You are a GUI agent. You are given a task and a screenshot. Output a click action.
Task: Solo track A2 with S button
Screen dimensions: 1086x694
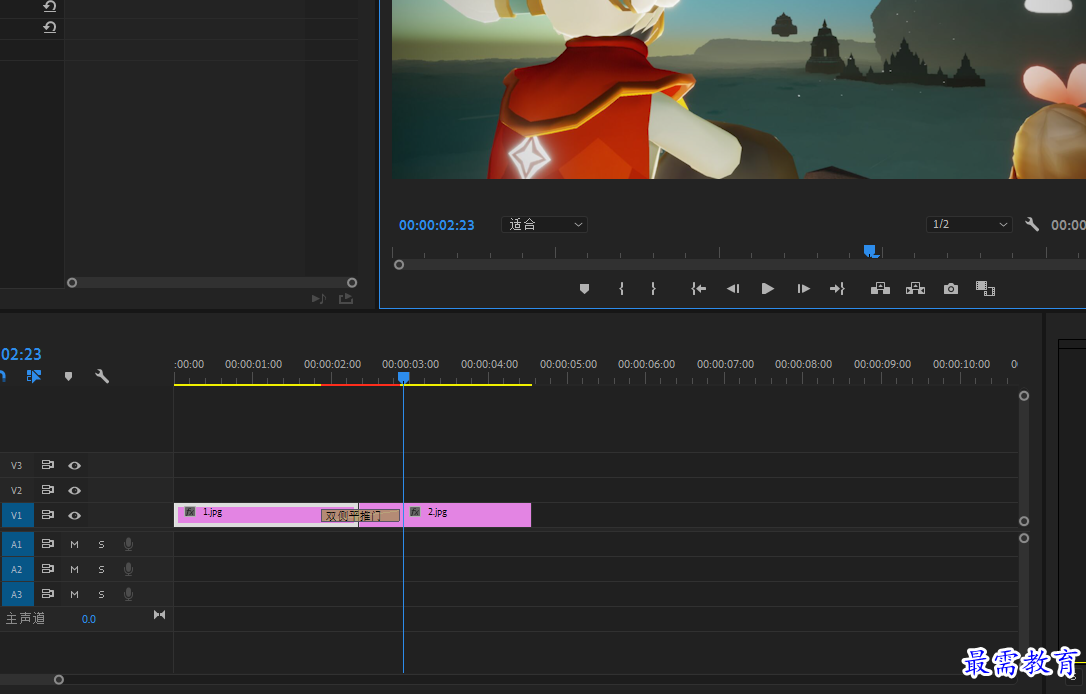tap(101, 569)
